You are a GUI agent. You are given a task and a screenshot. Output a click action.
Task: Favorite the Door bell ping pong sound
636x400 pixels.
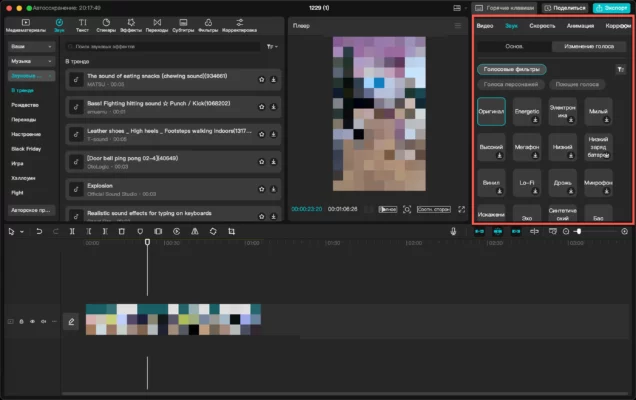[x=262, y=161]
